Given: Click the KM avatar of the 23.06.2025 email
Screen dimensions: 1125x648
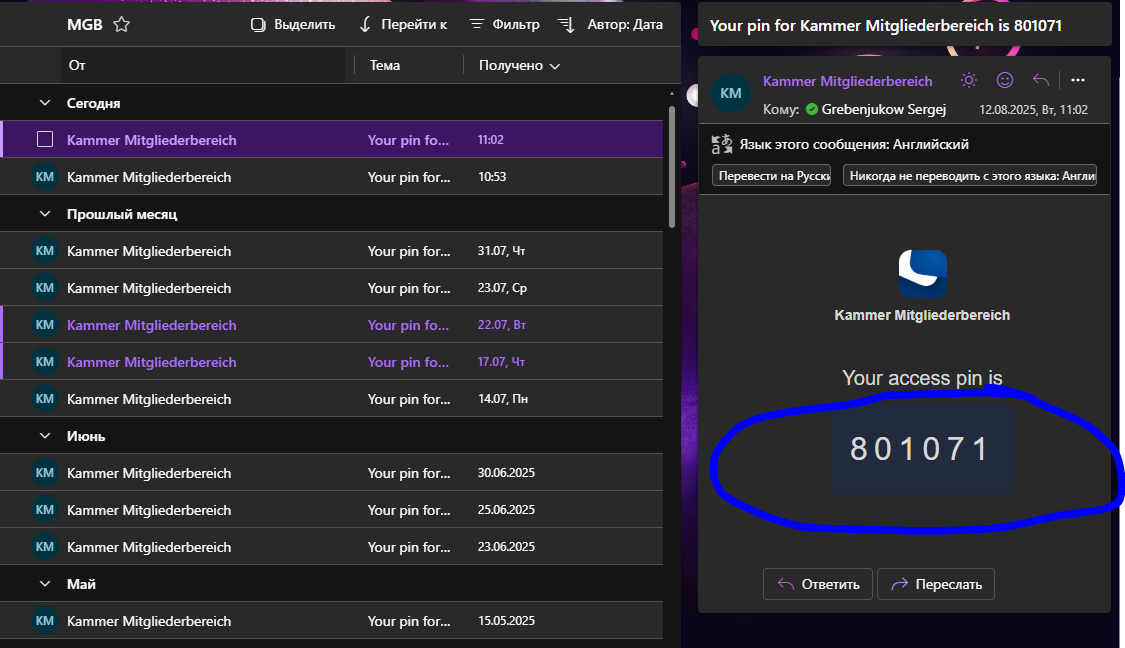Looking at the screenshot, I should point(44,547).
